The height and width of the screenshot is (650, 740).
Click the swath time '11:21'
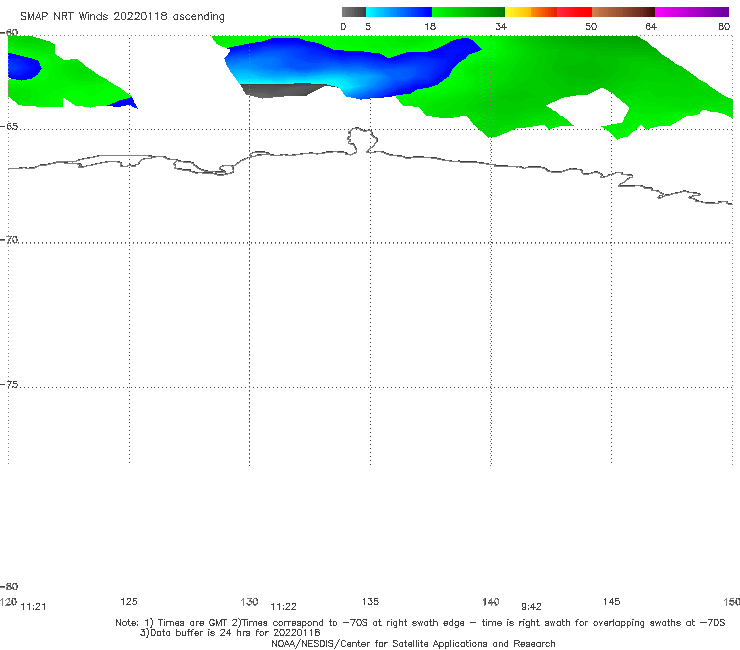[x=34, y=607]
